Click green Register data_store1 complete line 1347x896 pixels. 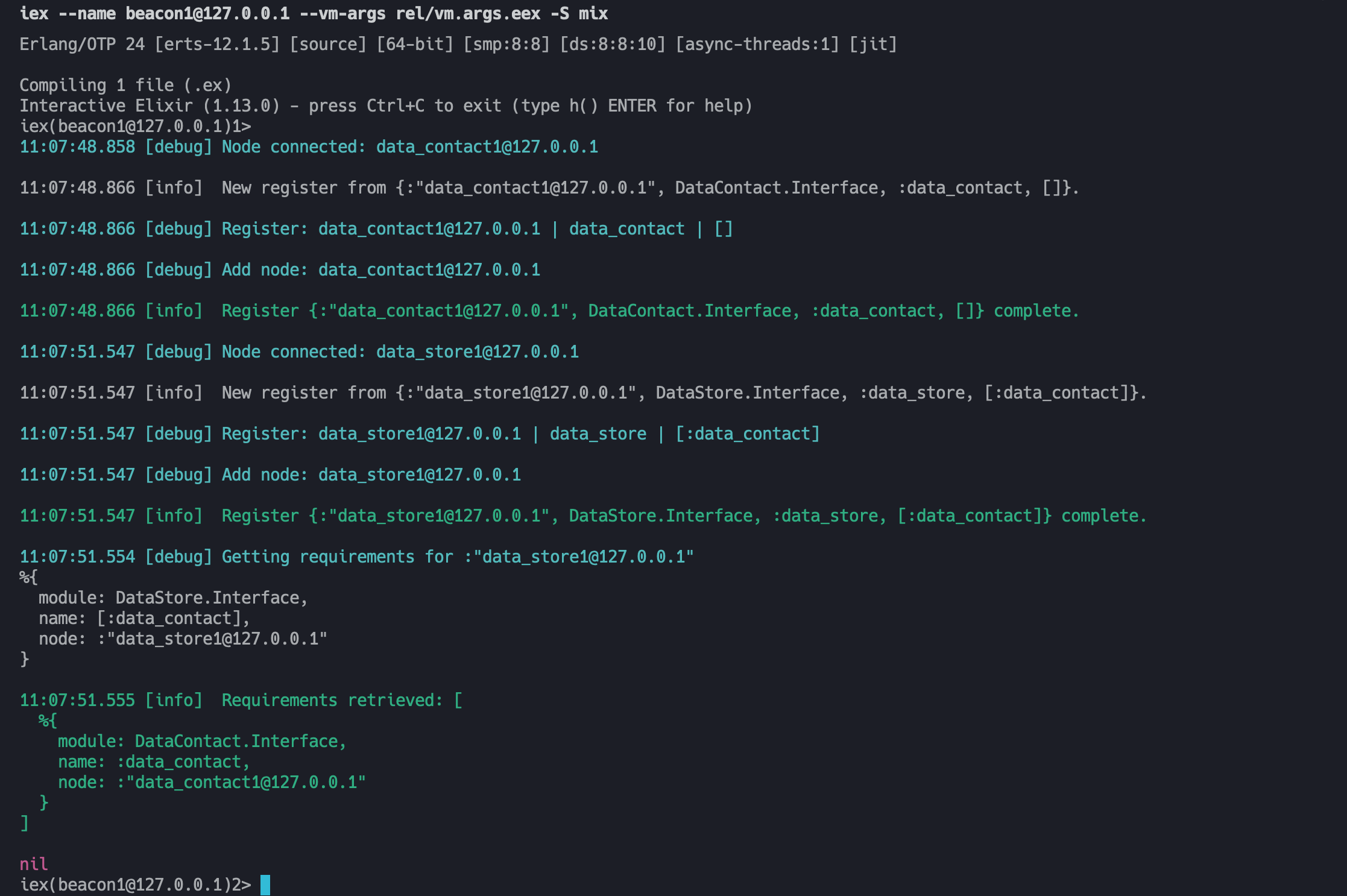(x=582, y=516)
